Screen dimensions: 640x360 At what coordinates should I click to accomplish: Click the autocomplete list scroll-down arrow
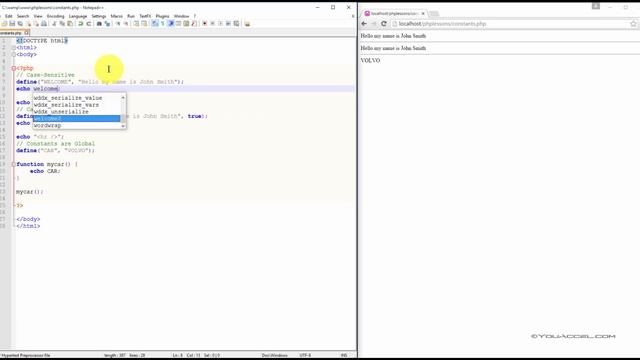pos(123,126)
